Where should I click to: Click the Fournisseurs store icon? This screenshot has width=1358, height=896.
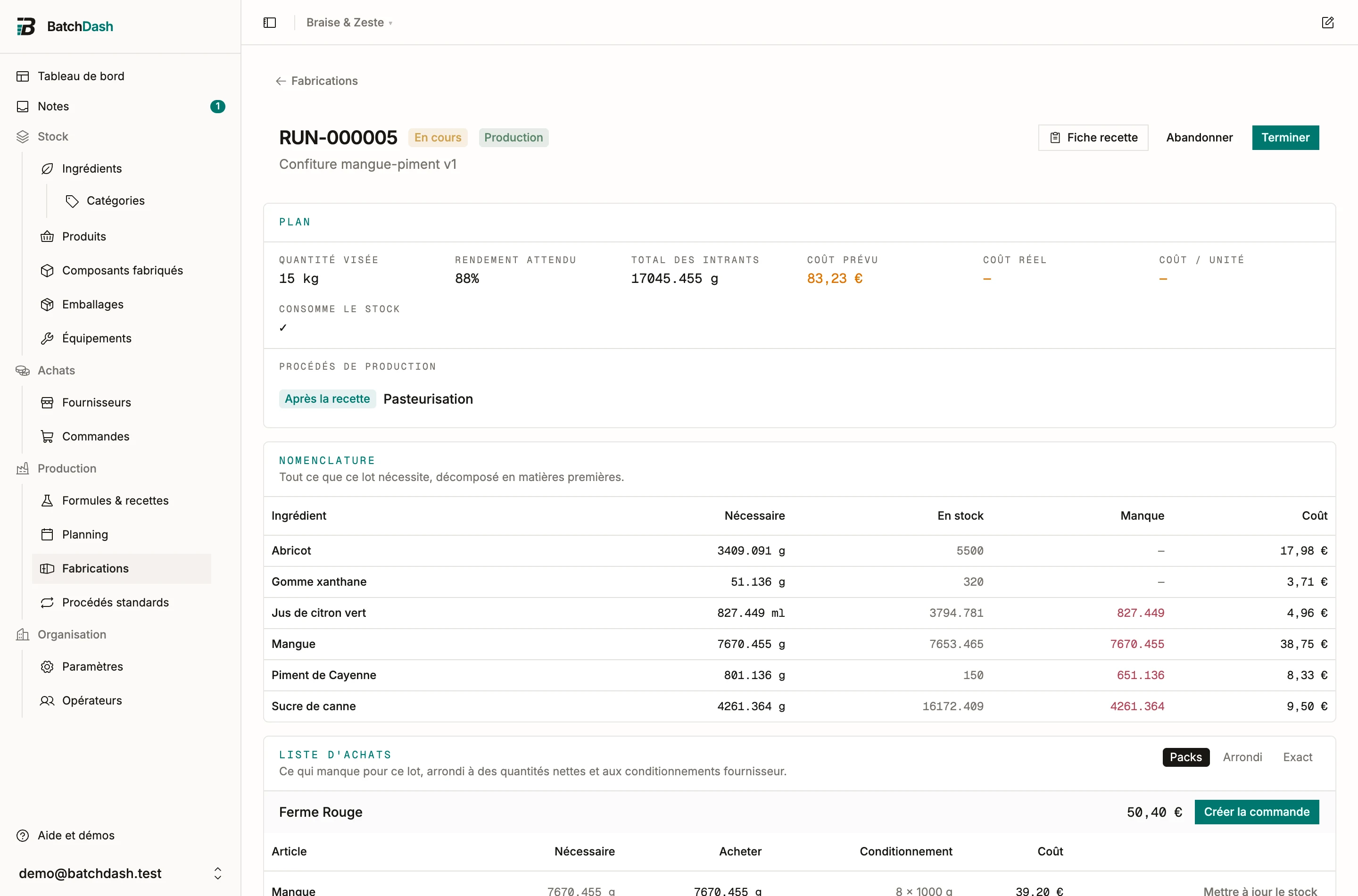pyautogui.click(x=48, y=402)
